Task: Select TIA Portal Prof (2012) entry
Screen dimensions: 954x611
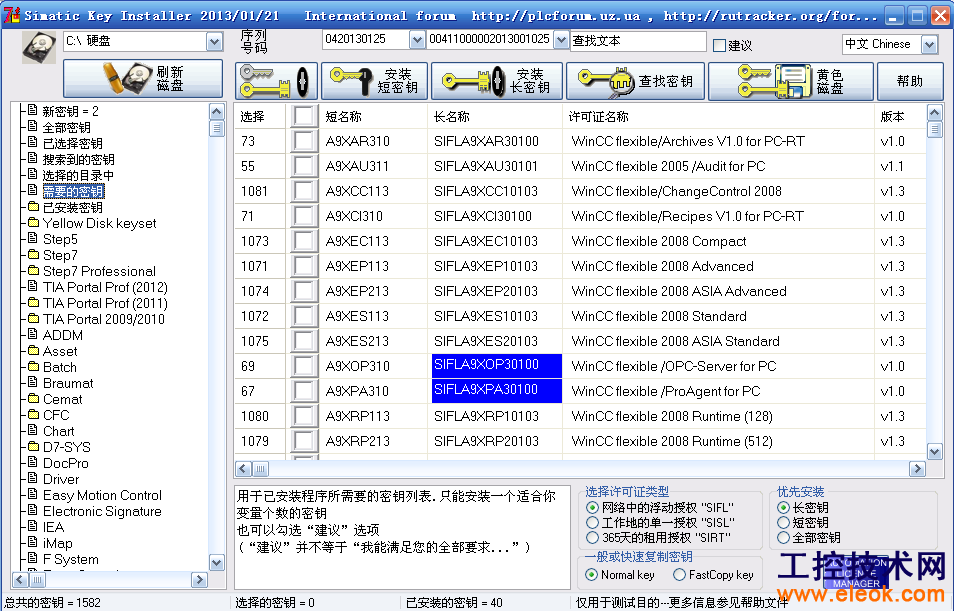Action: pyautogui.click(x=105, y=287)
